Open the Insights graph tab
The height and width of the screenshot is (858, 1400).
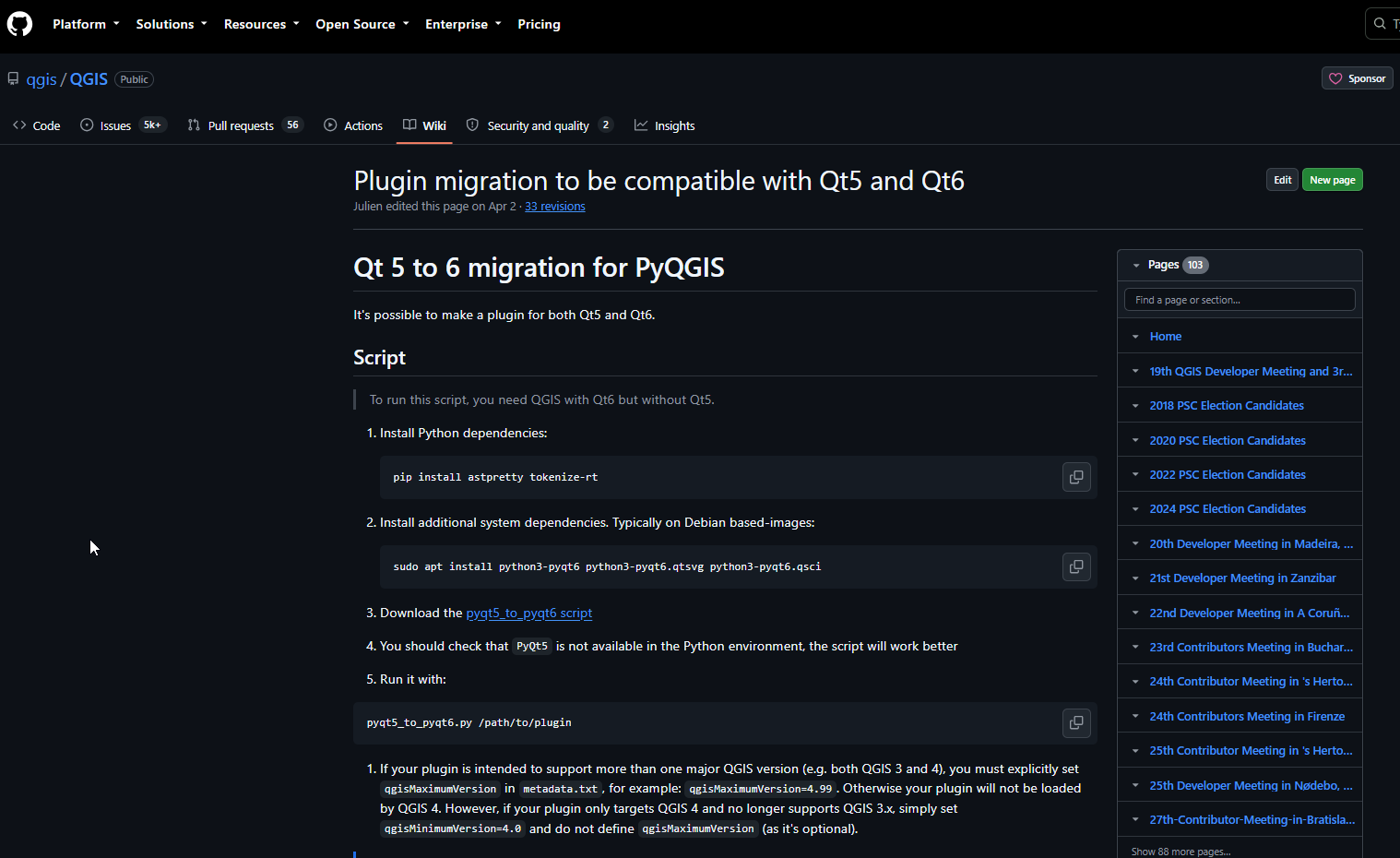(665, 125)
